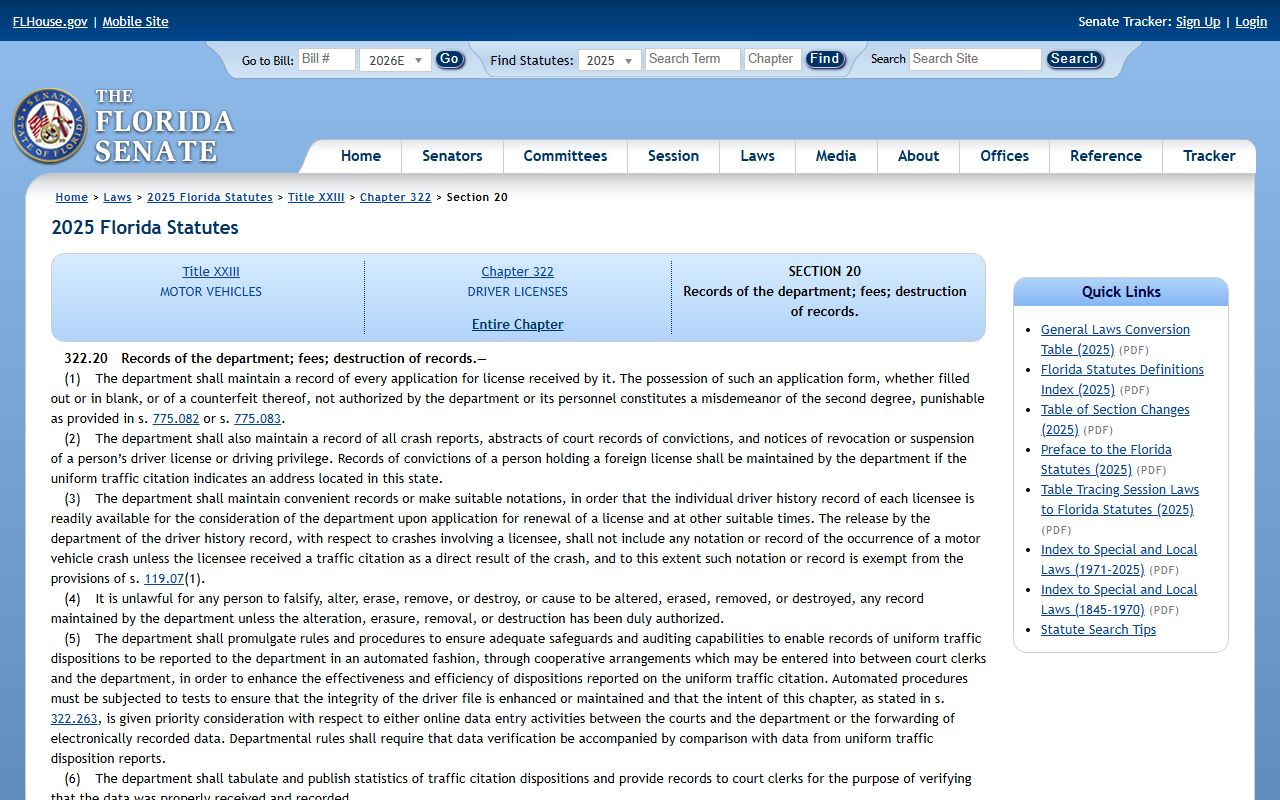Viewport: 1280px width, 800px height.
Task: Open Table of Section Changes (2025)
Action: (x=1115, y=419)
